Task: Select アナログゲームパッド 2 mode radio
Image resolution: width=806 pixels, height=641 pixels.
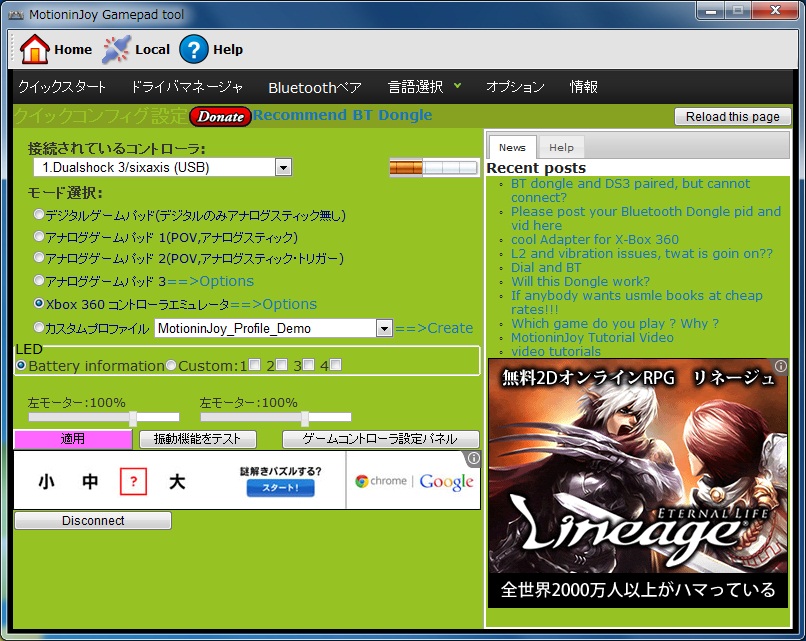Action: pyautogui.click(x=39, y=257)
